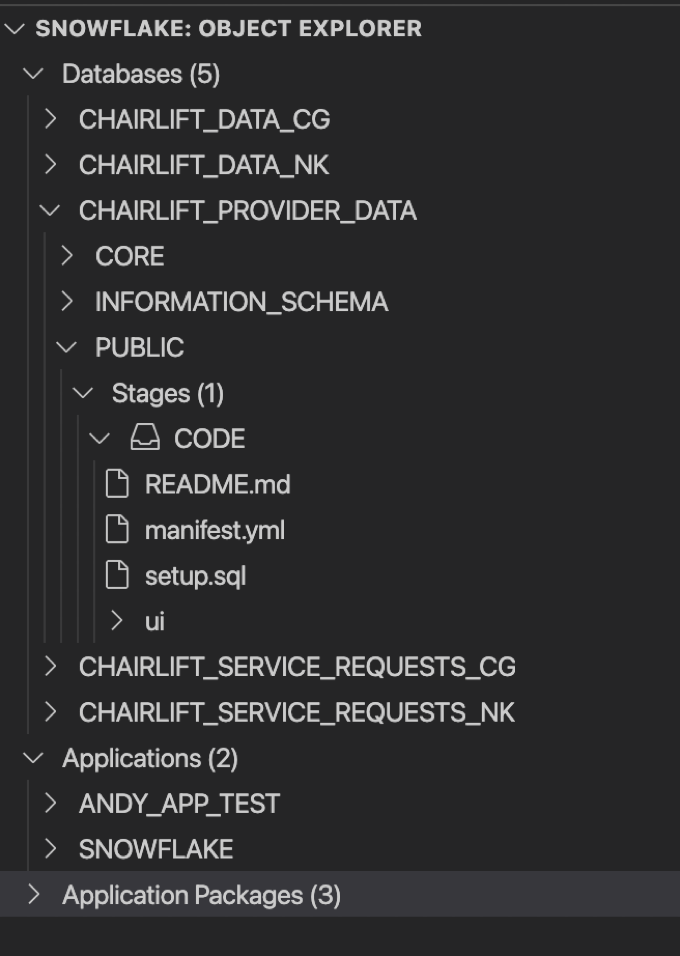The height and width of the screenshot is (956, 680).
Task: Expand the CORE schema
Action: point(68,256)
